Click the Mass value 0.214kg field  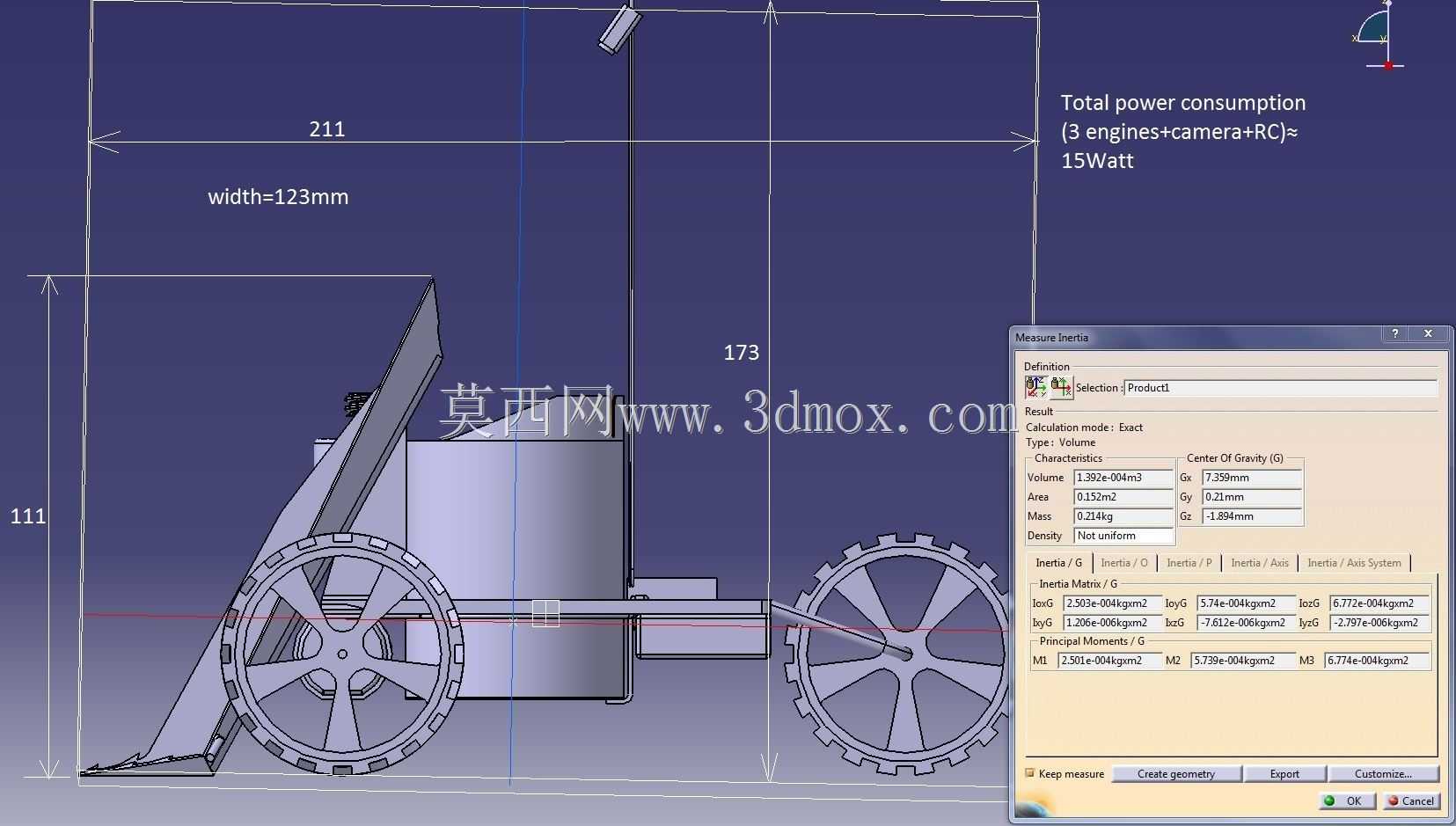(x=1123, y=516)
